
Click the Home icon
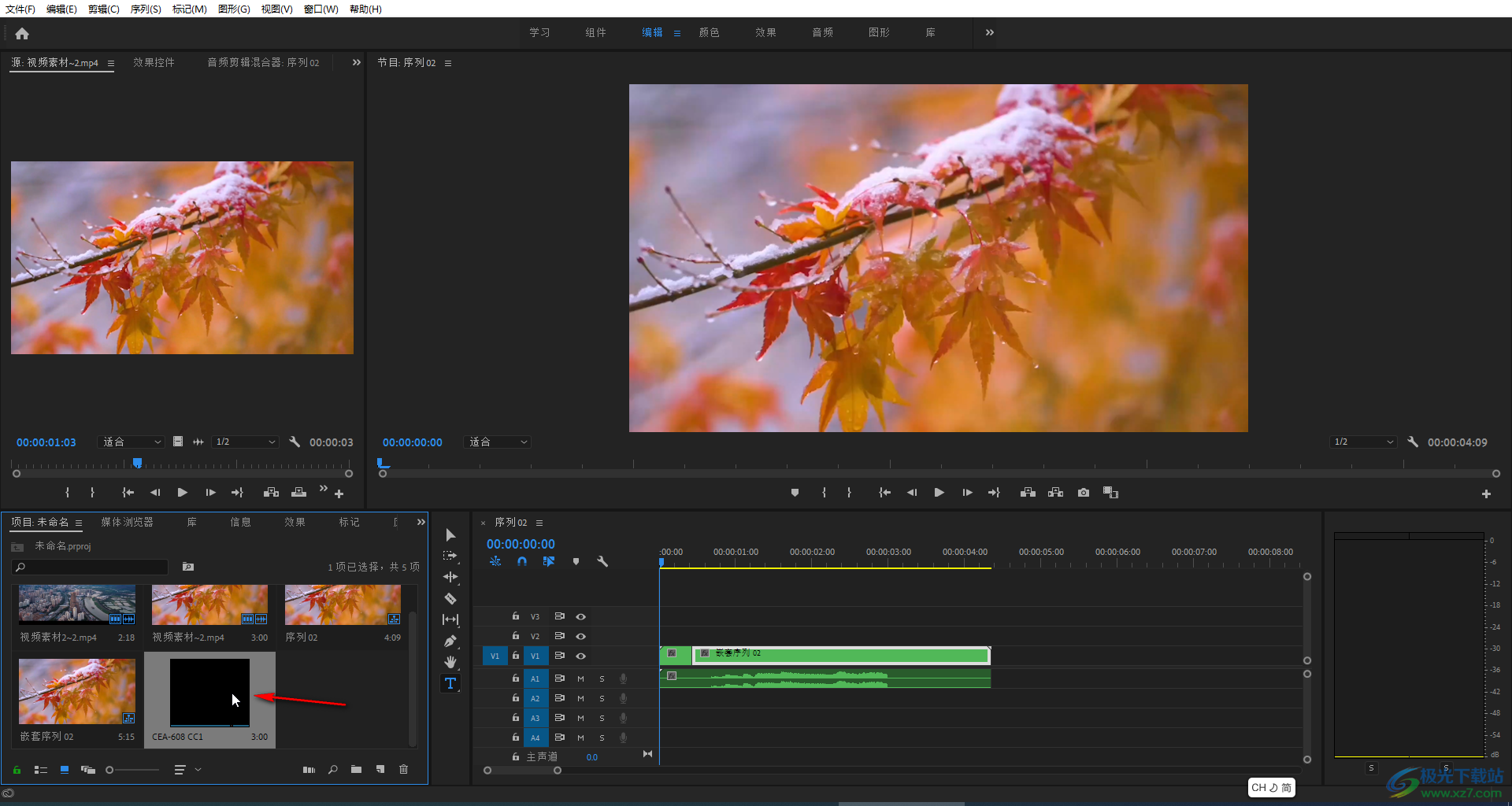click(x=22, y=33)
